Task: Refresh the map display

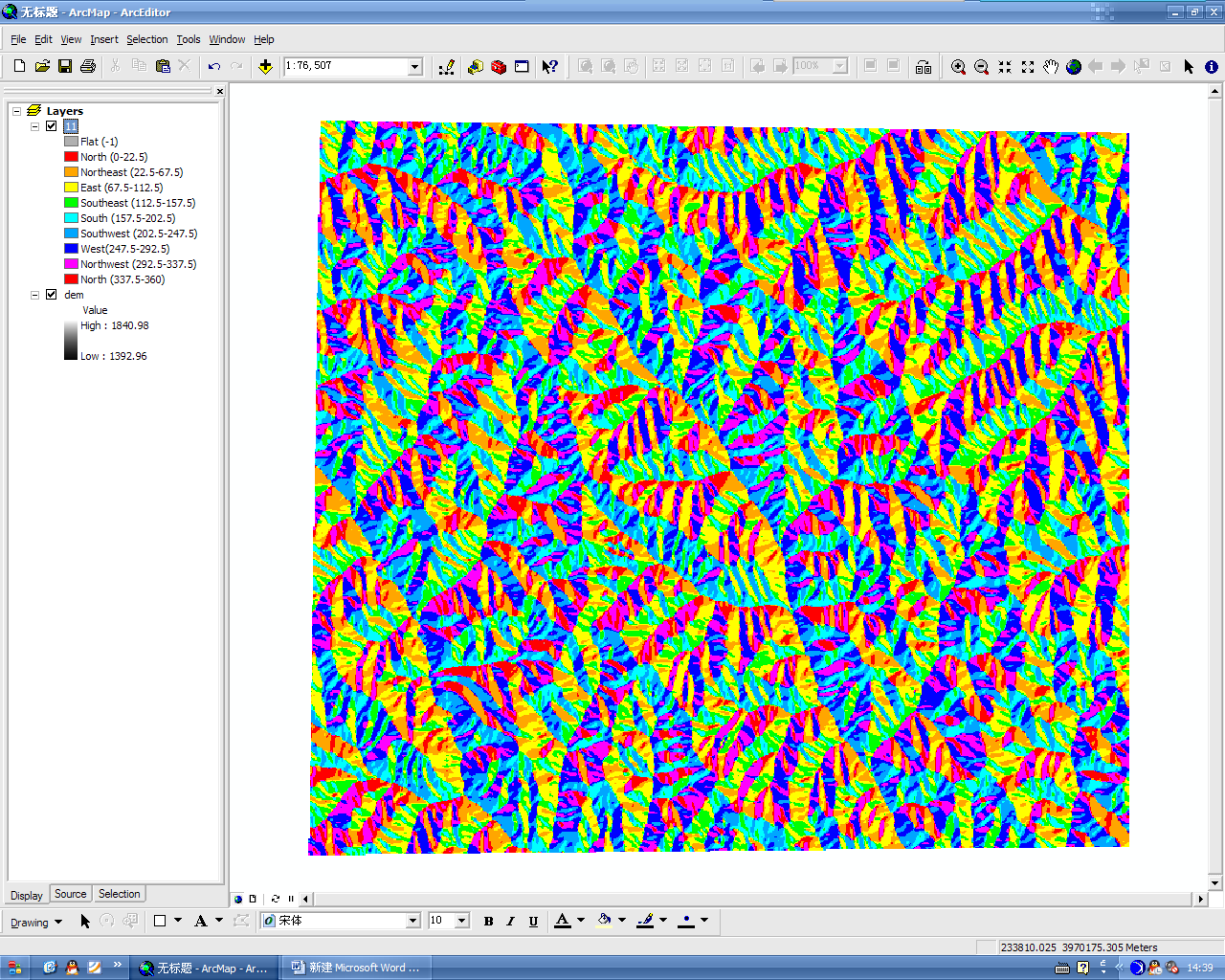Action: pyautogui.click(x=276, y=899)
